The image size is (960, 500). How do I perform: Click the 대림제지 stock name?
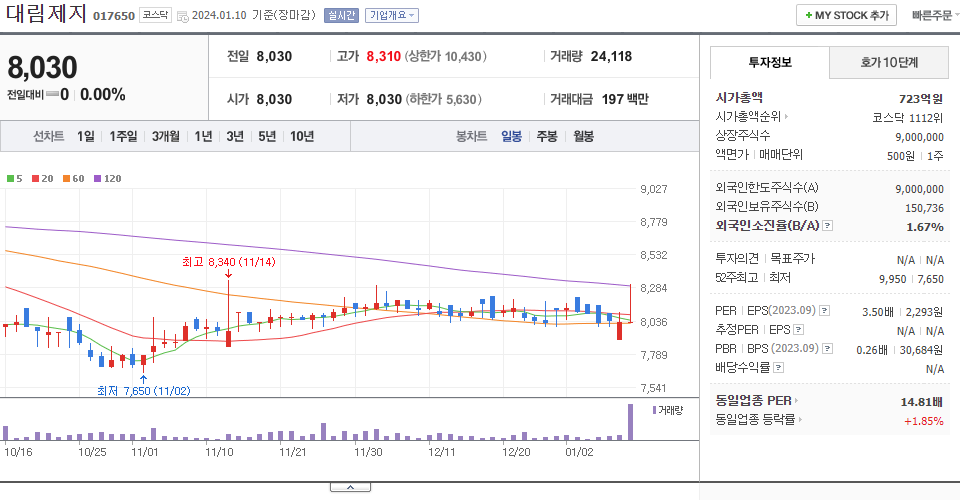tap(47, 13)
